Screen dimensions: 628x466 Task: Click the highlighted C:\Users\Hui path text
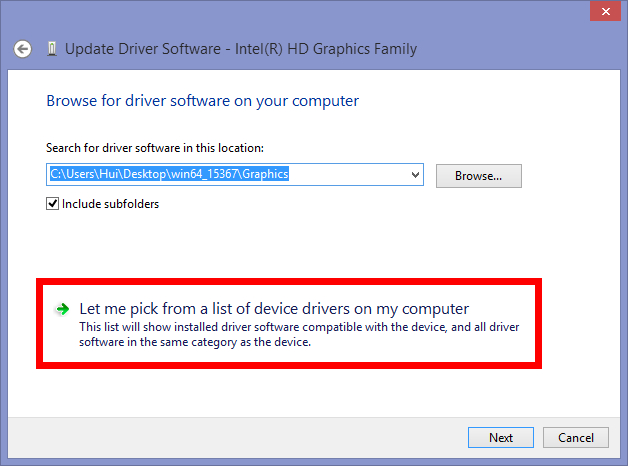168,174
